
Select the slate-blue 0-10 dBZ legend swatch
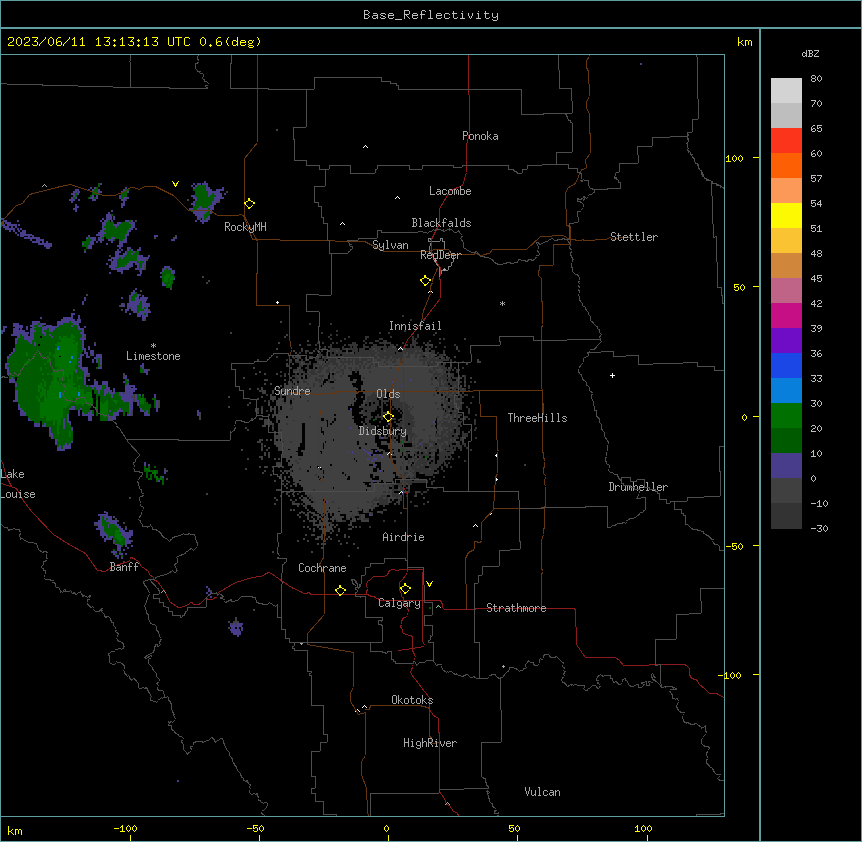pos(786,466)
